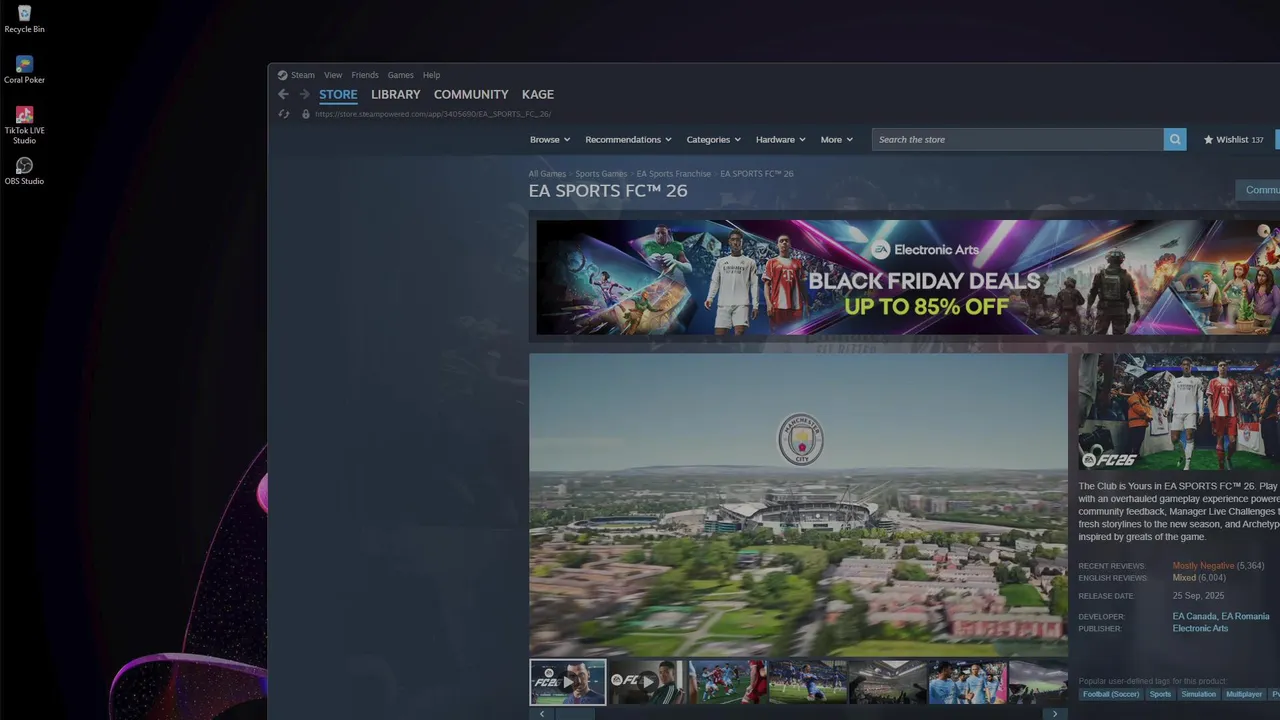This screenshot has height=720, width=1280.
Task: Click the Manchester City stadium video player
Action: point(798,504)
